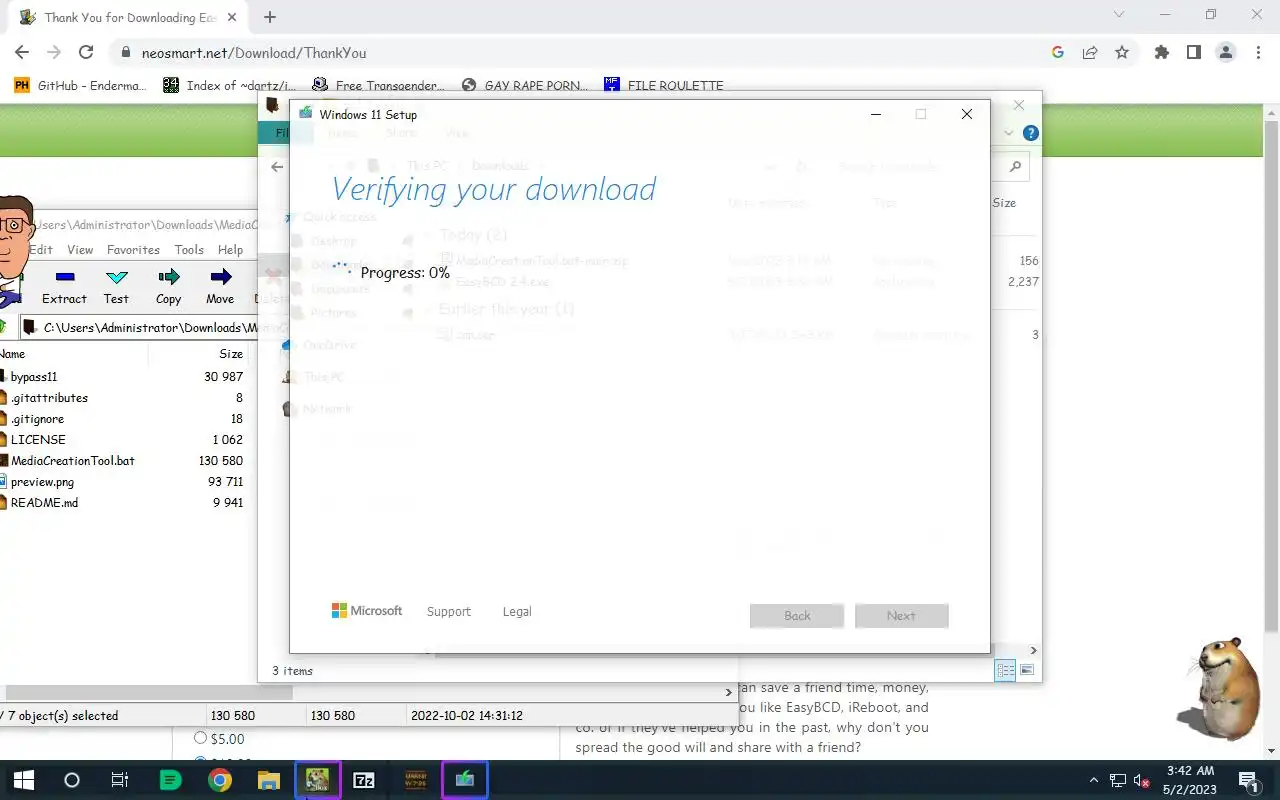Open the Favorites menu in 7-Zip
Viewport: 1280px width, 800px height.
133,250
